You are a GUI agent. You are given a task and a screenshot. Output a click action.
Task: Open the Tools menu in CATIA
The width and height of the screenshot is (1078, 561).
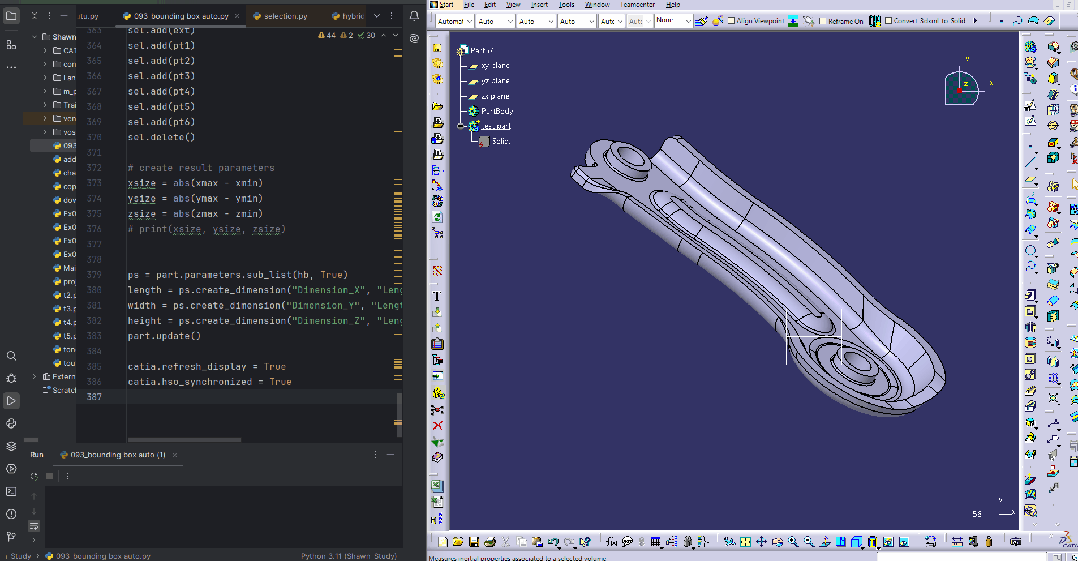pos(566,4)
